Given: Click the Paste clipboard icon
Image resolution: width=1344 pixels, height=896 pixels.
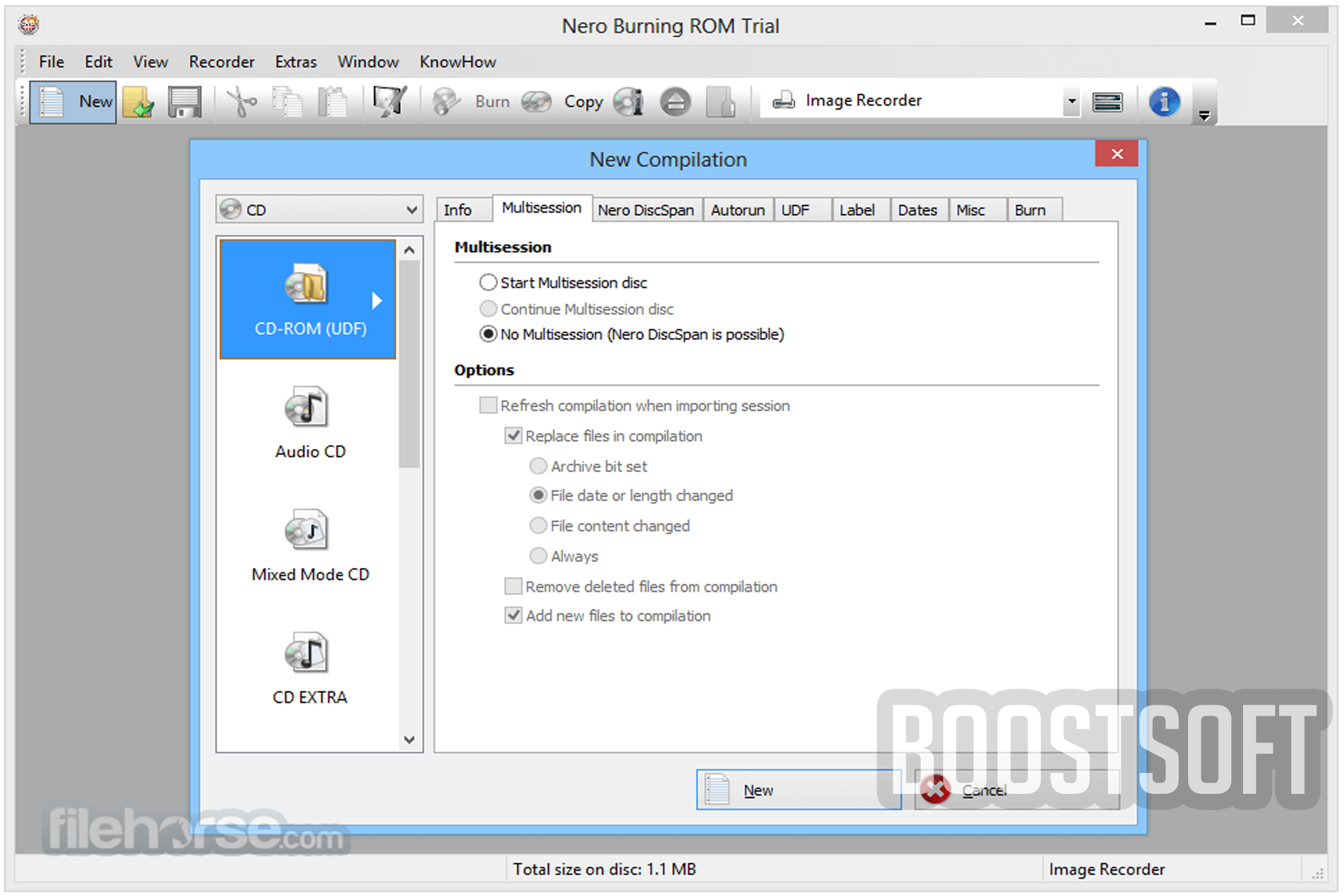Looking at the screenshot, I should (x=333, y=102).
